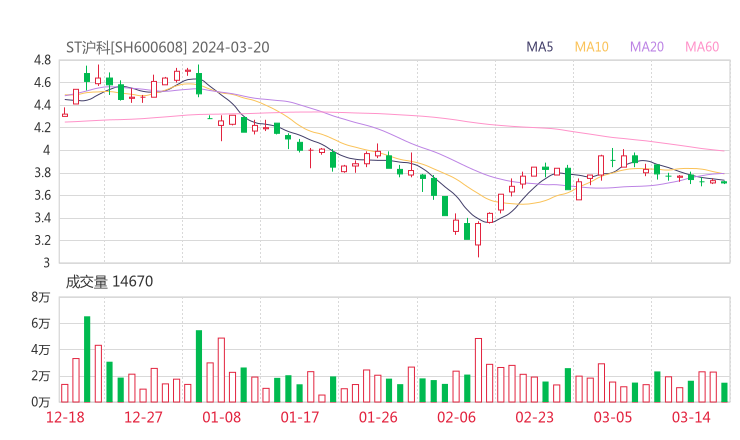Click the 02-23 date axis label
The width and height of the screenshot is (740, 440).
click(534, 417)
